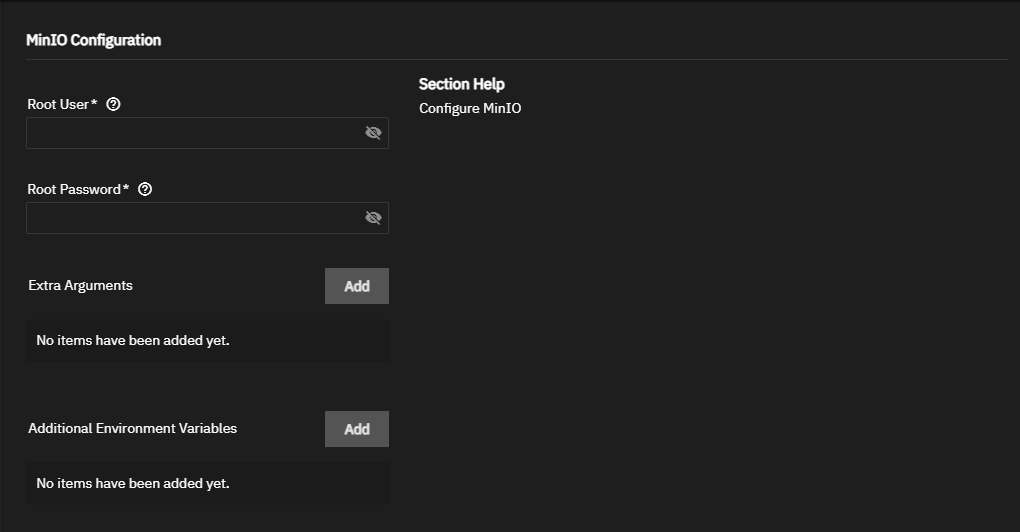Open the Root Password help tooltip icon
1020x532 pixels.
coord(145,189)
